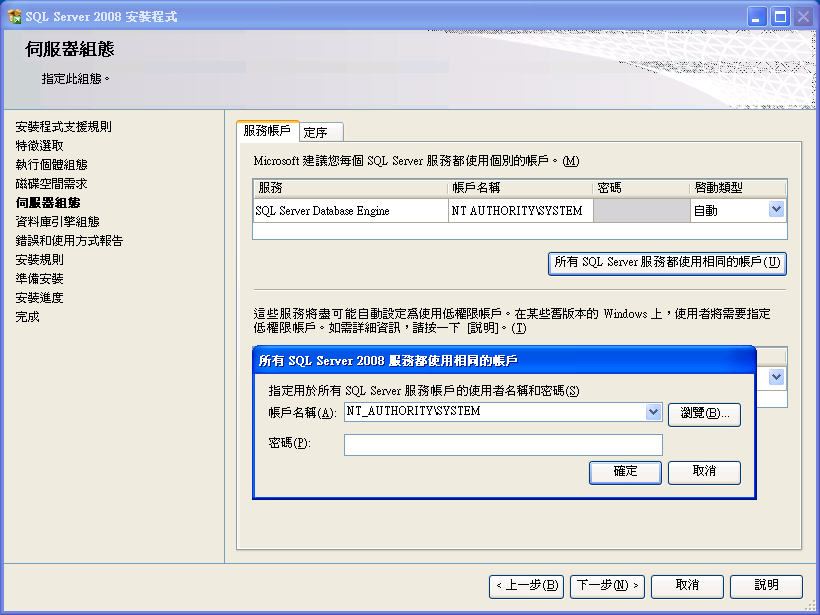Open the 啟動類型 dropdown for Database Engine

tap(776, 210)
